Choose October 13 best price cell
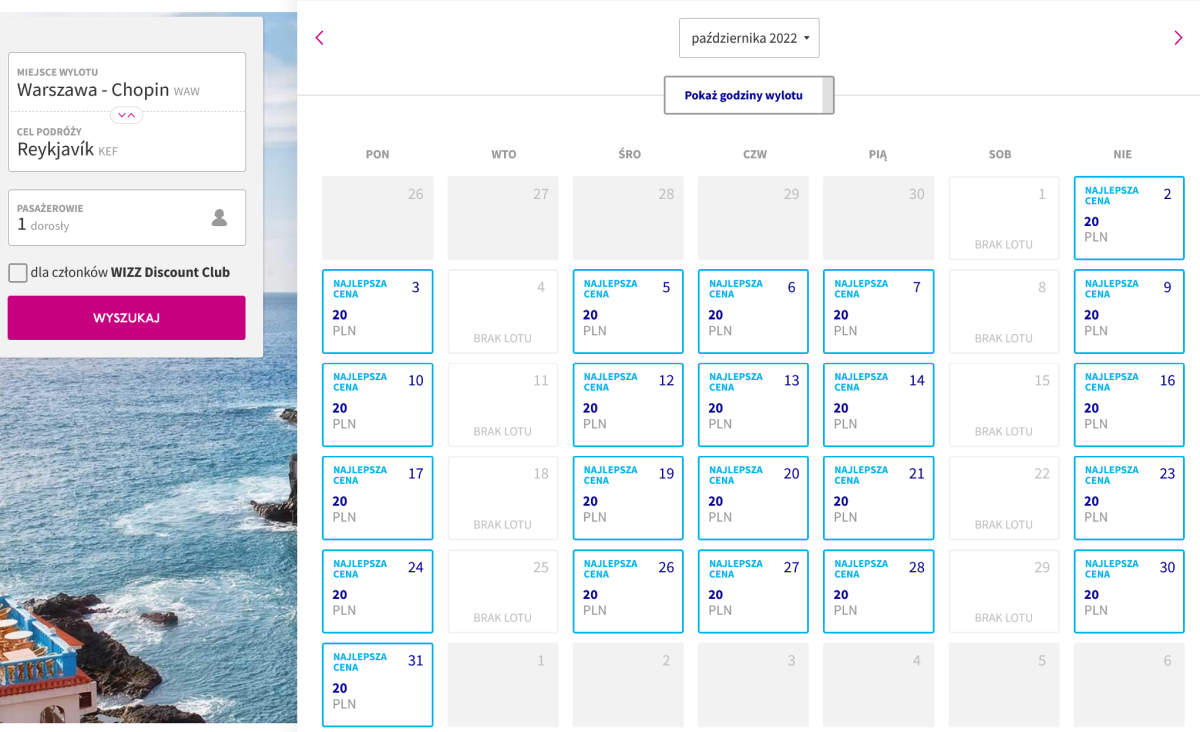The image size is (1200, 732). pos(753,404)
